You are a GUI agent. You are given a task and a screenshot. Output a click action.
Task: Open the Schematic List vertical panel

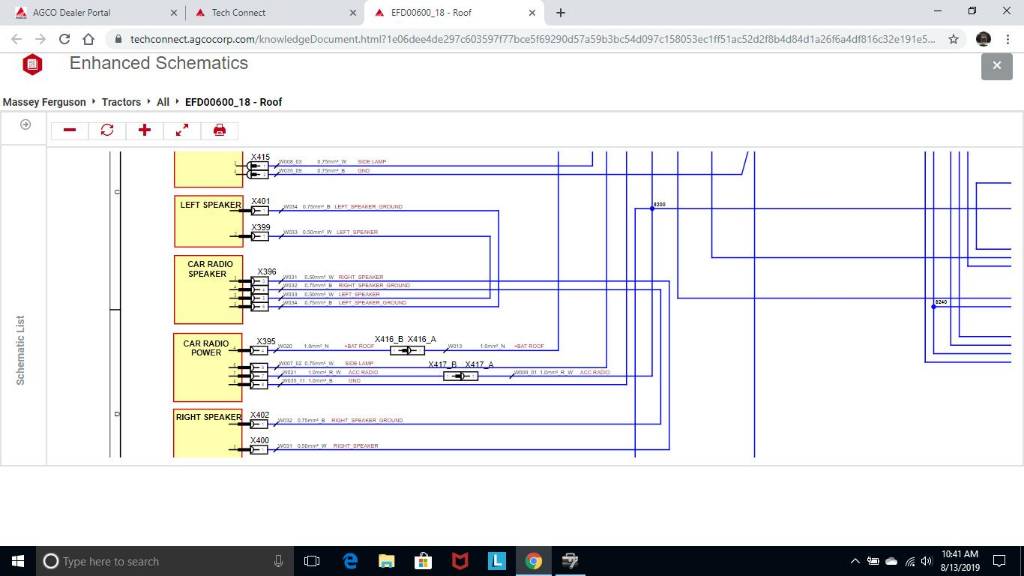tap(21, 350)
